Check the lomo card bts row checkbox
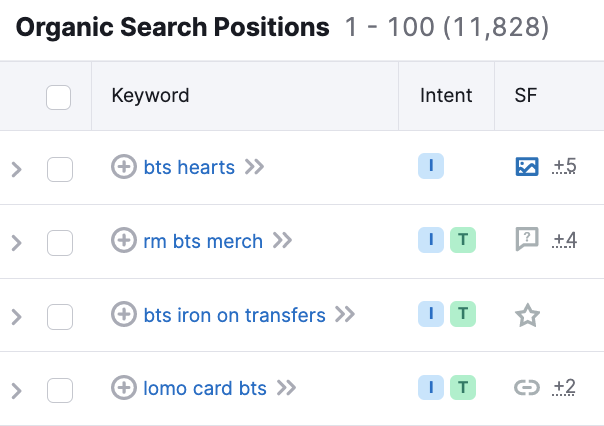604x426 pixels. coord(60,389)
